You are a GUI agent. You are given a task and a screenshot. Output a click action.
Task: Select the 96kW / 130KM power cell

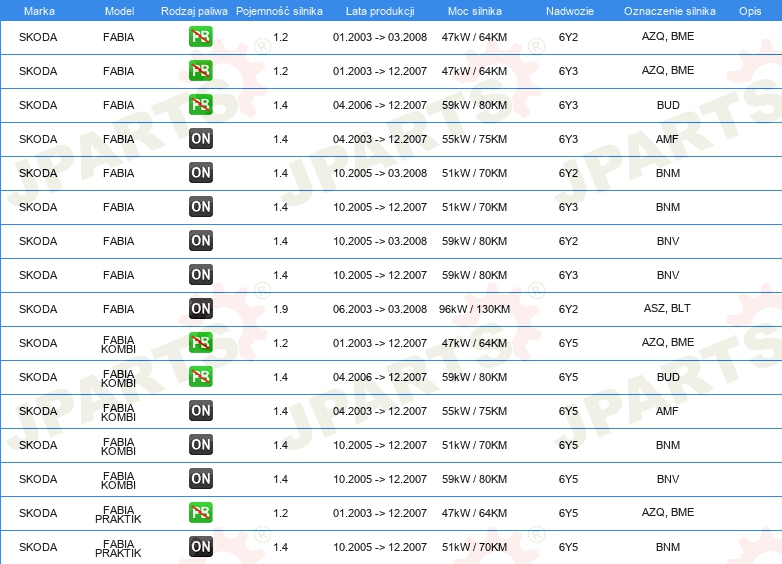(474, 309)
